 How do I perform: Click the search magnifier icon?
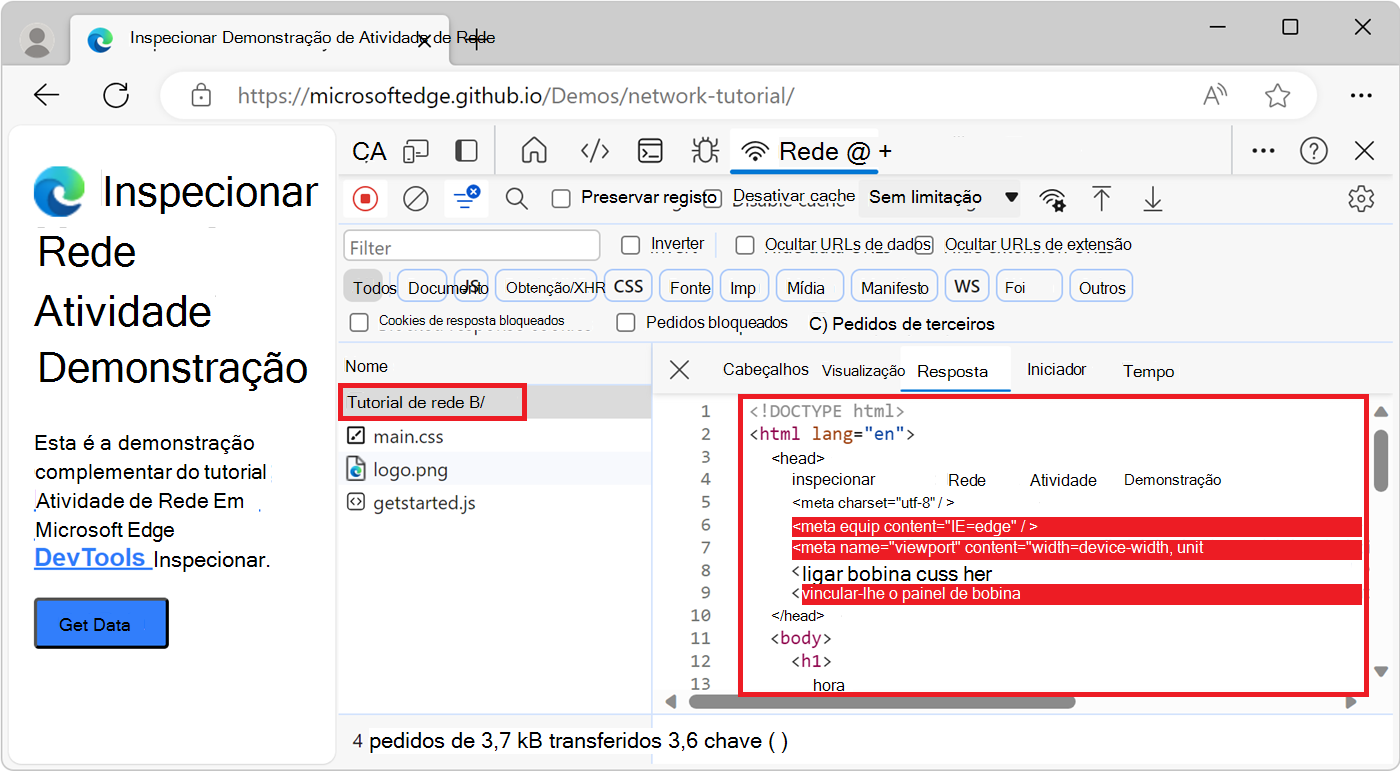(516, 199)
